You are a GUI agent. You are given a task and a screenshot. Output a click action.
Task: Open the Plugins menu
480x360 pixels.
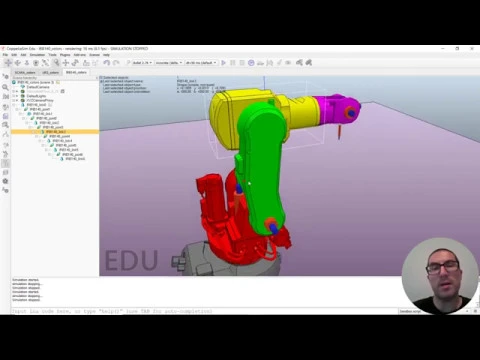point(65,55)
